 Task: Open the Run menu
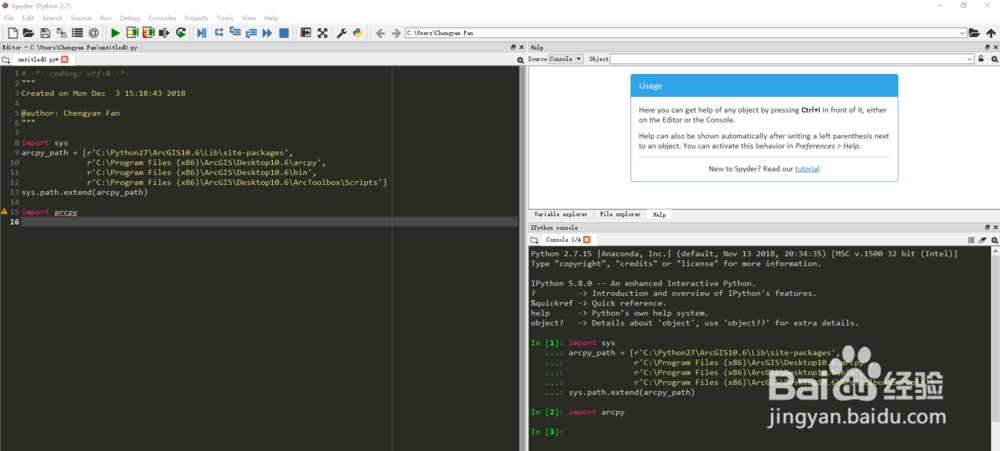coord(106,18)
